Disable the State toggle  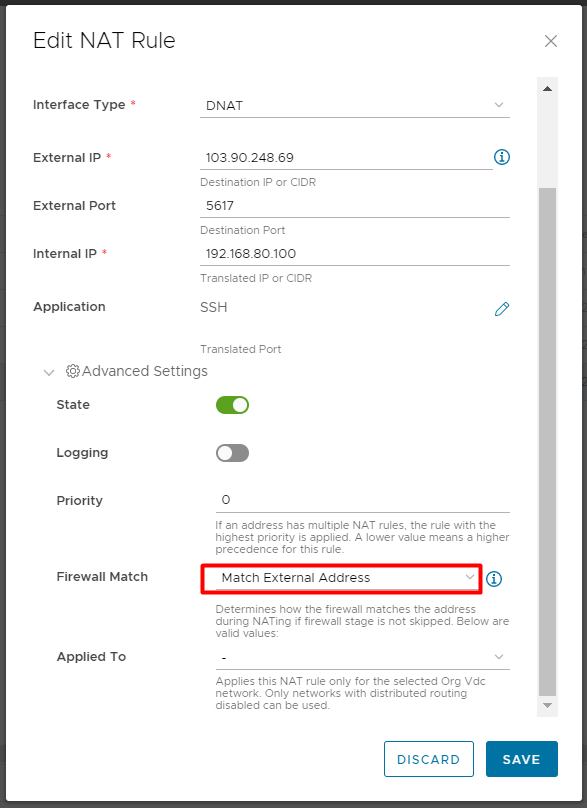point(232,405)
